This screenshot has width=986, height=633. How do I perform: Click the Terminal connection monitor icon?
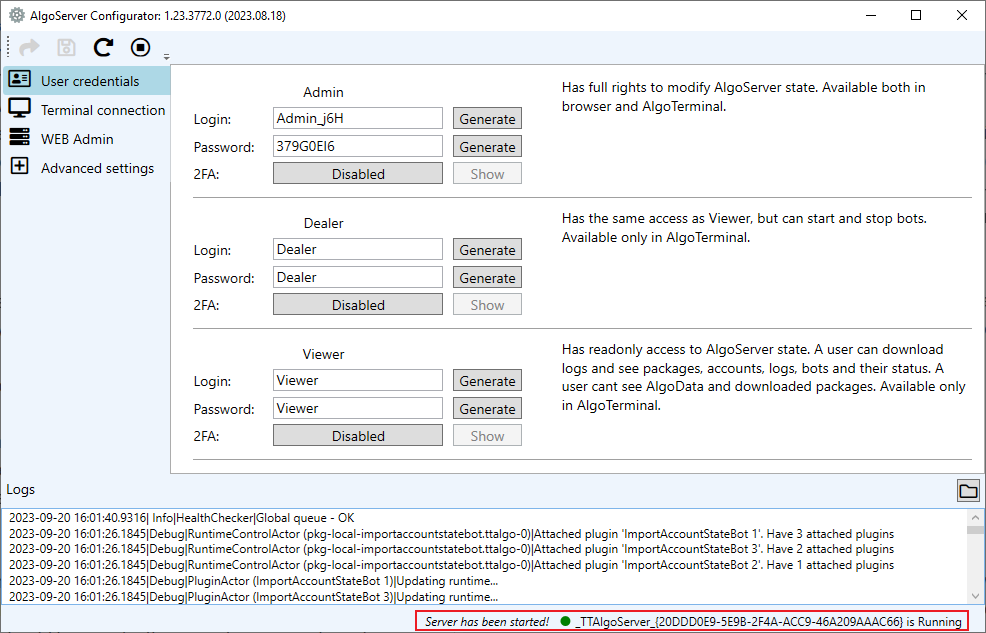click(x=19, y=108)
